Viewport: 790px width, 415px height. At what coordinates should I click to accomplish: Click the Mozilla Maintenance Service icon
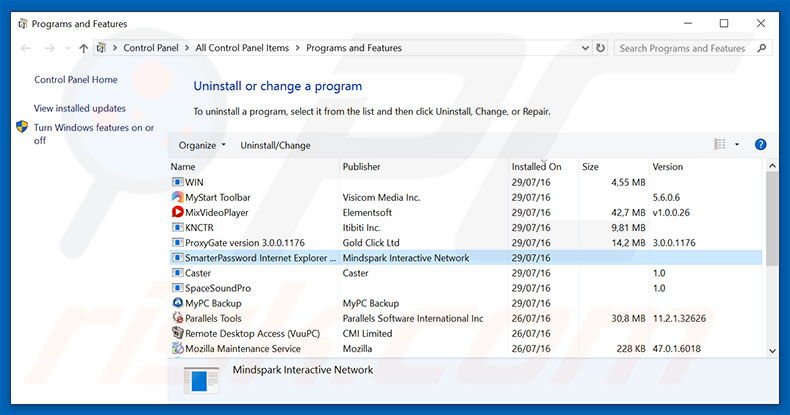177,348
